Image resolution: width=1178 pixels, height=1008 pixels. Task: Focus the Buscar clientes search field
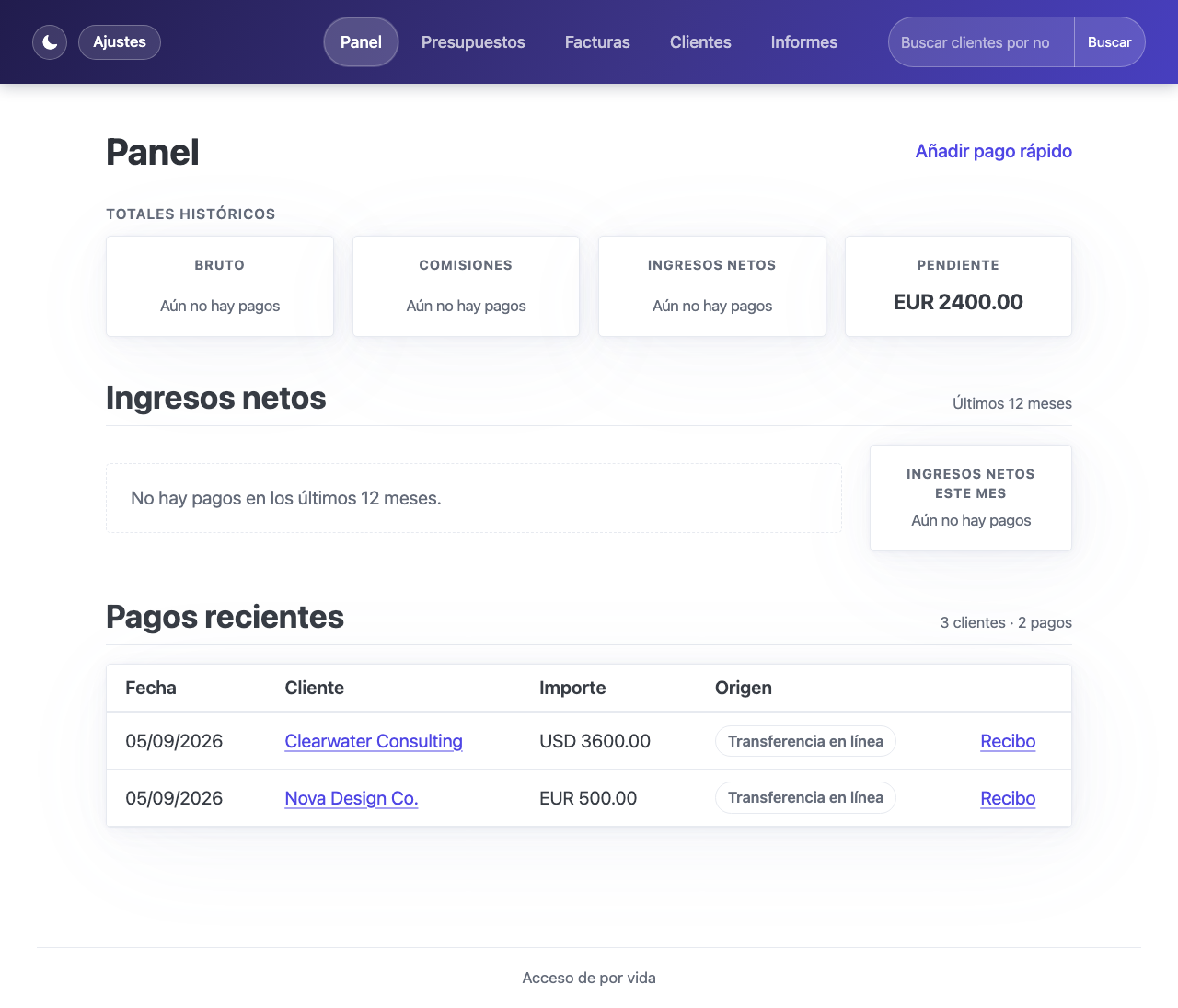pos(981,42)
